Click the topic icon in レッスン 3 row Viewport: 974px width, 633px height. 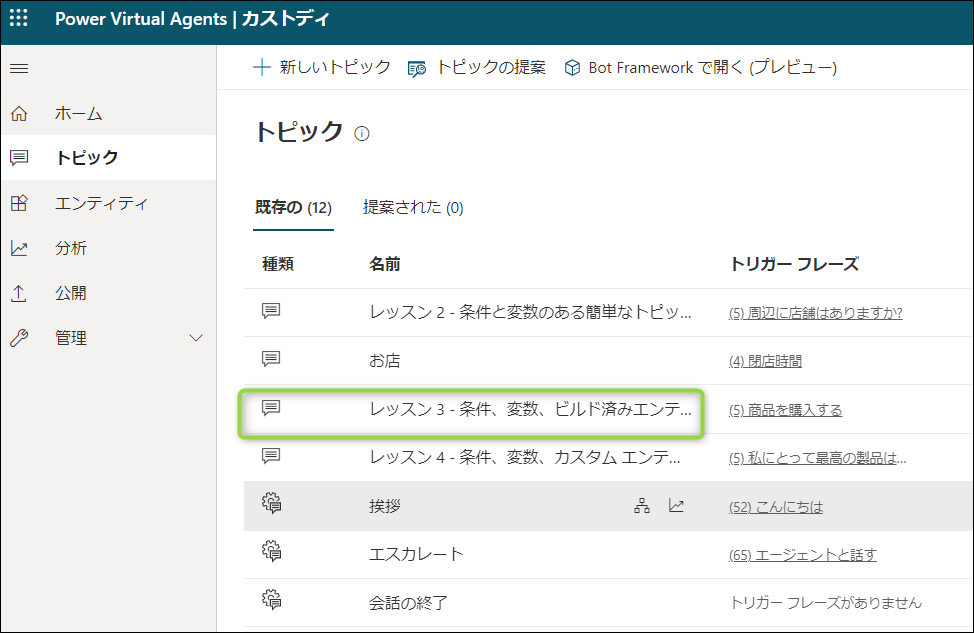click(x=271, y=408)
